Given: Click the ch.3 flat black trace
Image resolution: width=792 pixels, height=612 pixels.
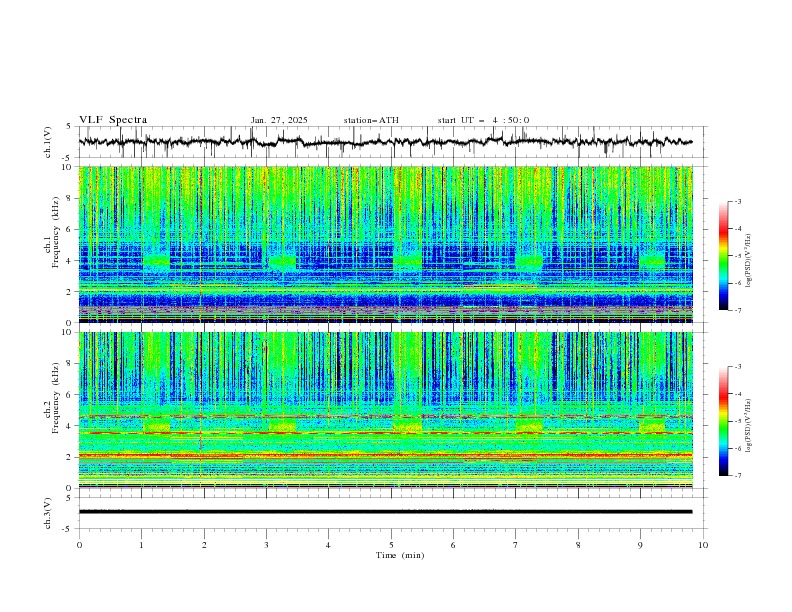Looking at the screenshot, I should [x=385, y=512].
